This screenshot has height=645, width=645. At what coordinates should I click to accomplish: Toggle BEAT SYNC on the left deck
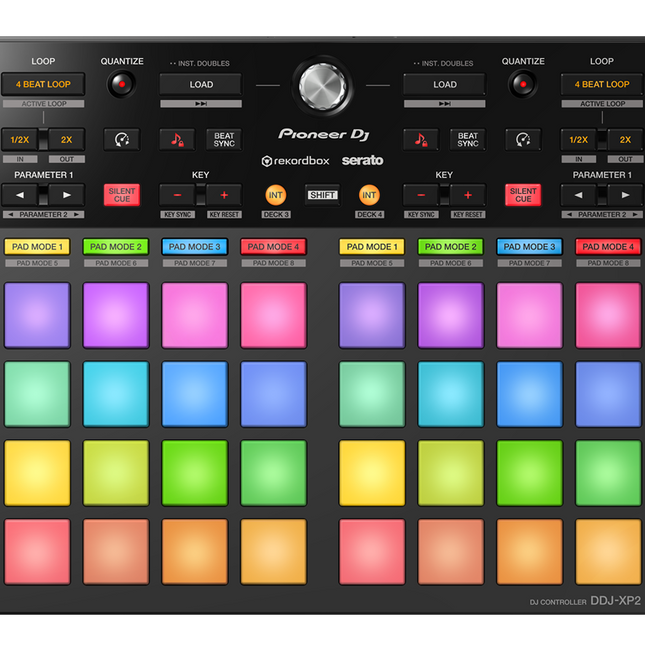[224, 140]
